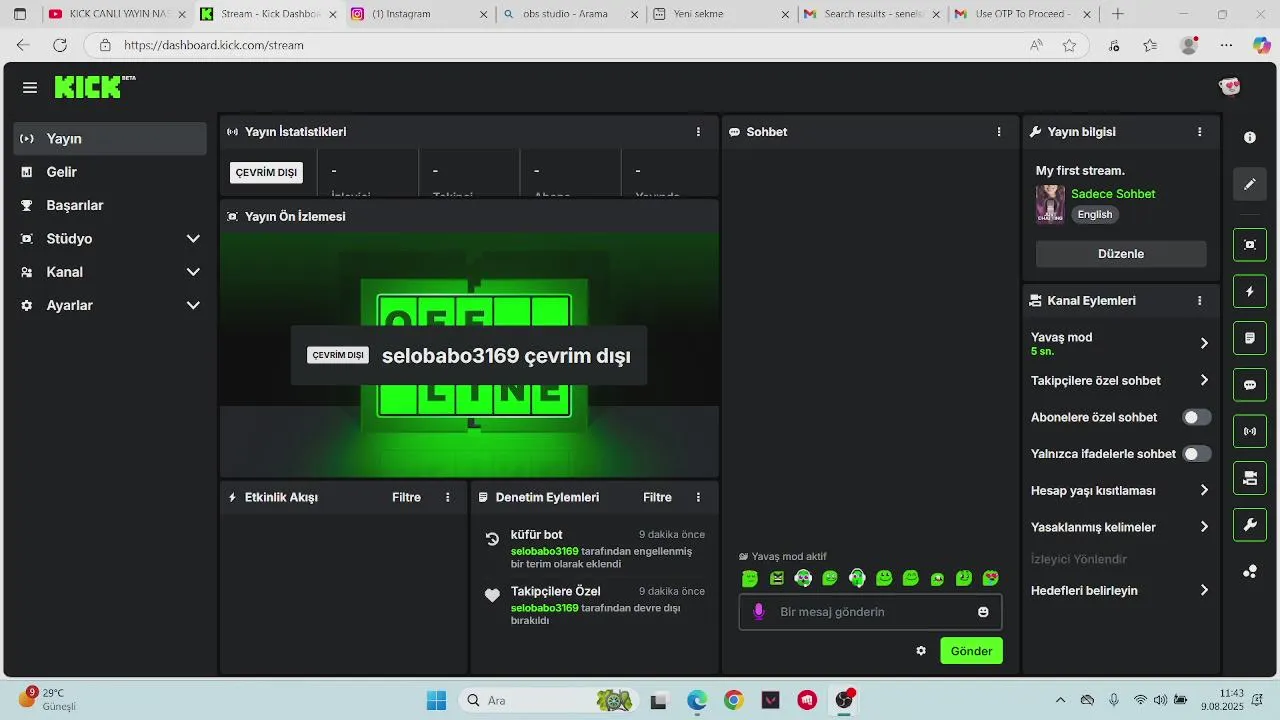Viewport: 1280px width, 720px height.
Task: Open the Yayın bilgisi panel three-dot menu
Action: [1200, 132]
